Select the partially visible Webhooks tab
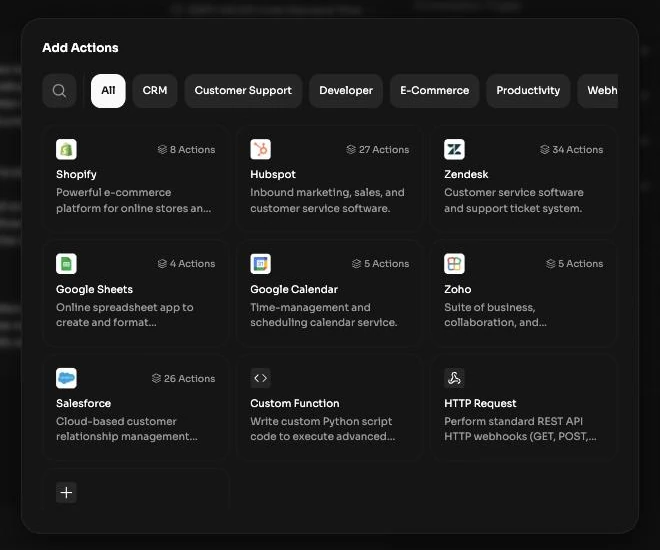The image size is (660, 550). point(598,90)
